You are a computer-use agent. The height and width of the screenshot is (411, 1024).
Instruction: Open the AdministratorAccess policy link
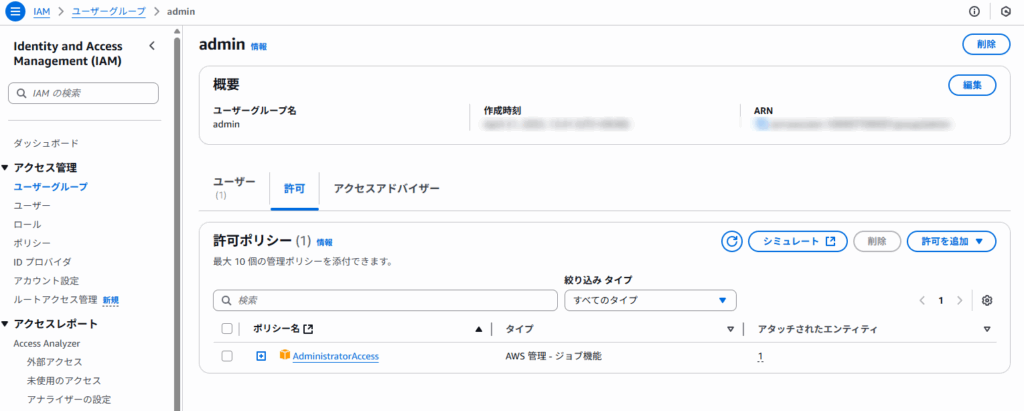pyautogui.click(x=336, y=356)
